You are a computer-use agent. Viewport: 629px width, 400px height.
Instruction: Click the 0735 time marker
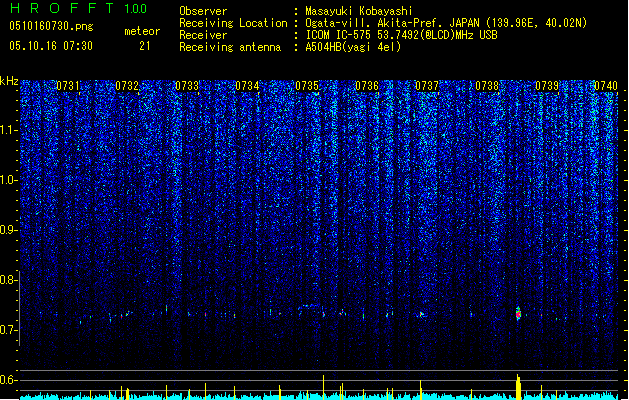[x=307, y=86]
